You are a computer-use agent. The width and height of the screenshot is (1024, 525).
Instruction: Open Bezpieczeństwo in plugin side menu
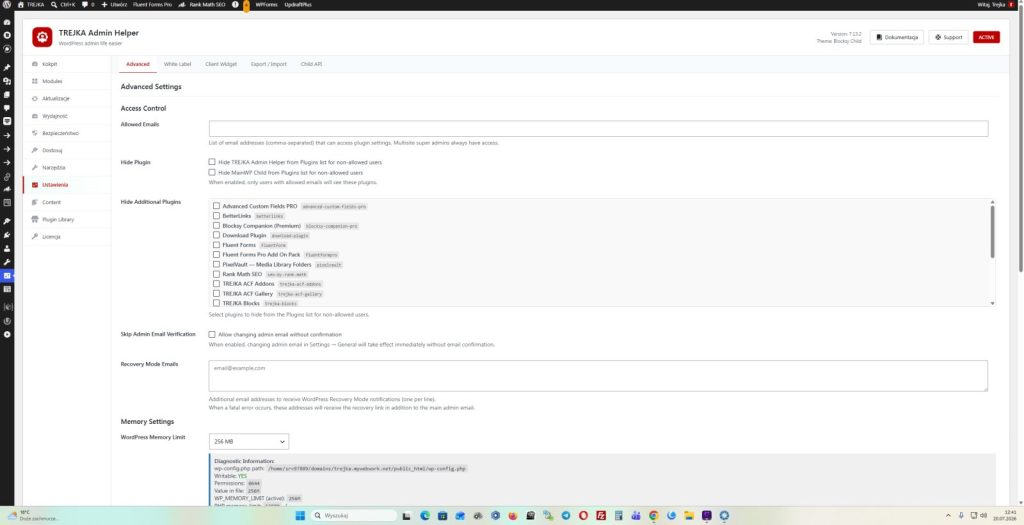tap(67, 133)
